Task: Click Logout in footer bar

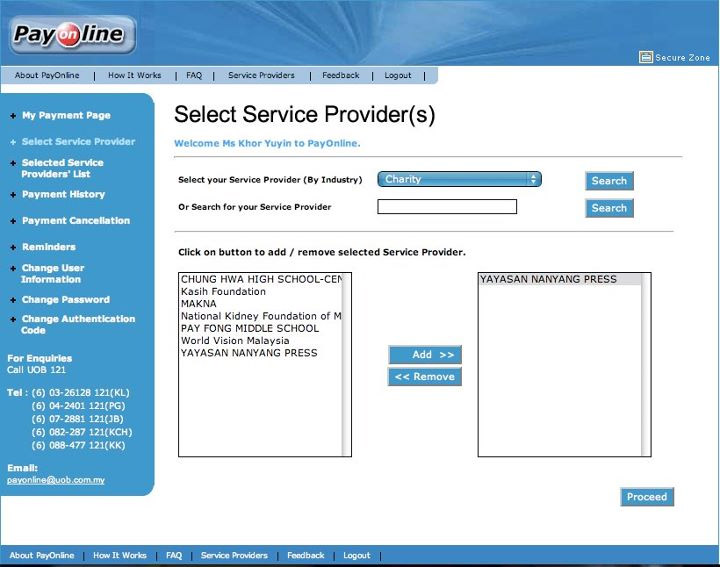Action: pyautogui.click(x=357, y=556)
